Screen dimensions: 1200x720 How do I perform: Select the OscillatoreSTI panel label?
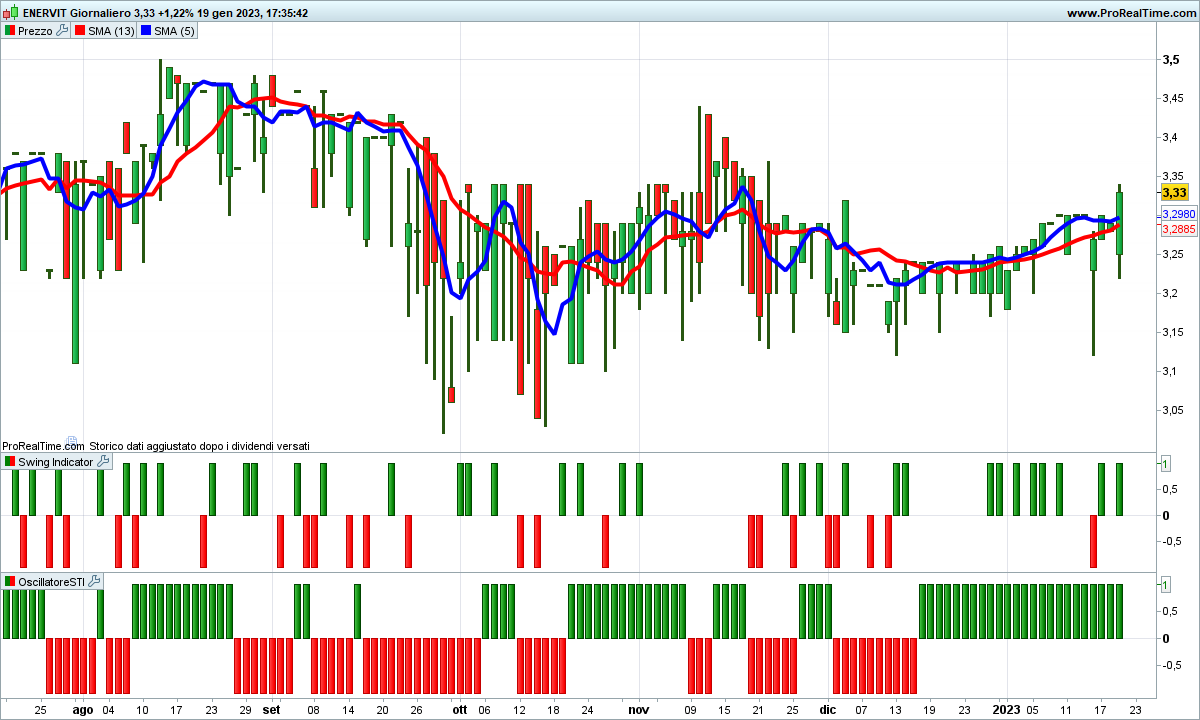click(x=52, y=581)
